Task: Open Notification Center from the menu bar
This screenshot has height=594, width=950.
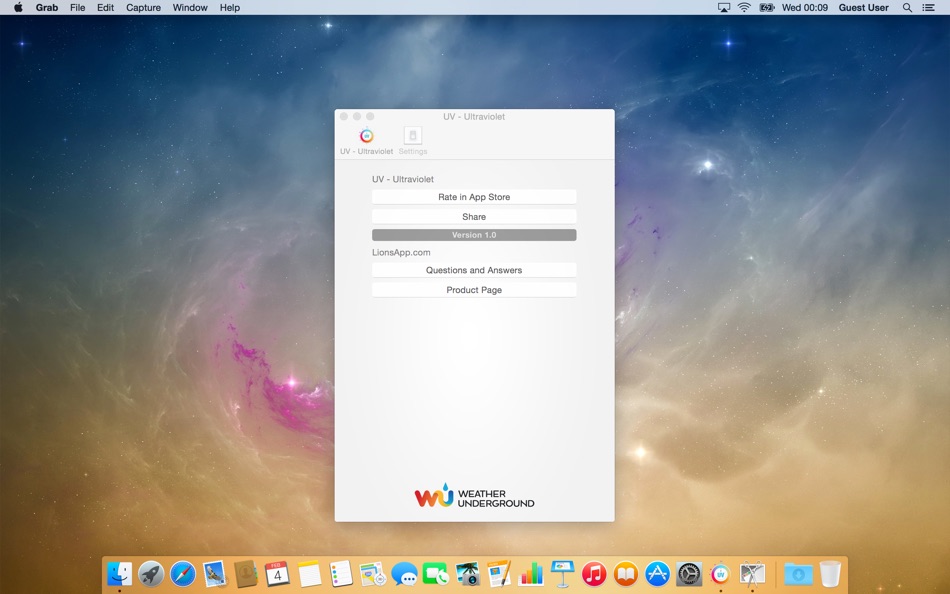Action: [931, 7]
